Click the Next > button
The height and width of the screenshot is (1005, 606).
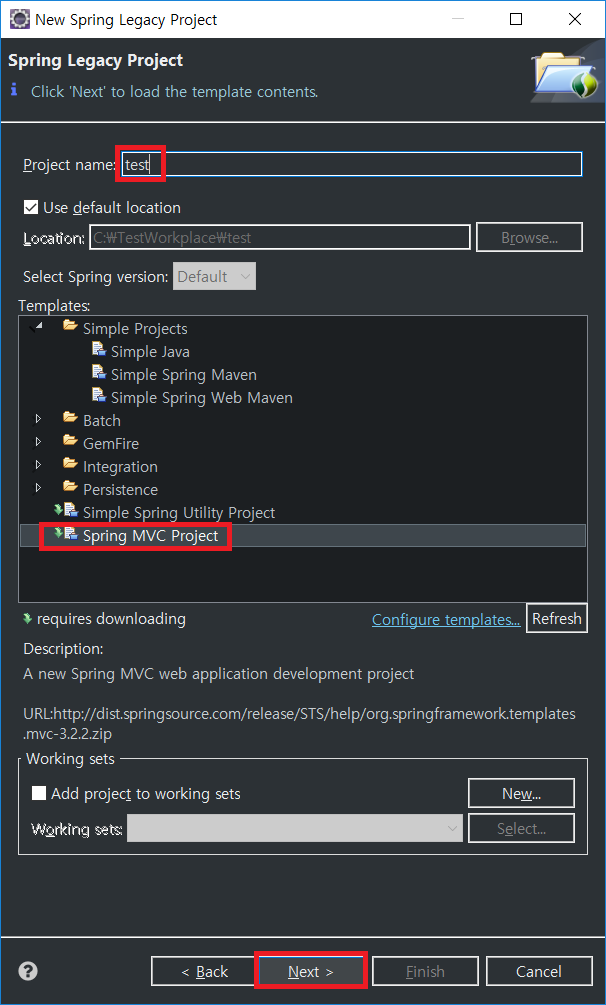(x=311, y=972)
